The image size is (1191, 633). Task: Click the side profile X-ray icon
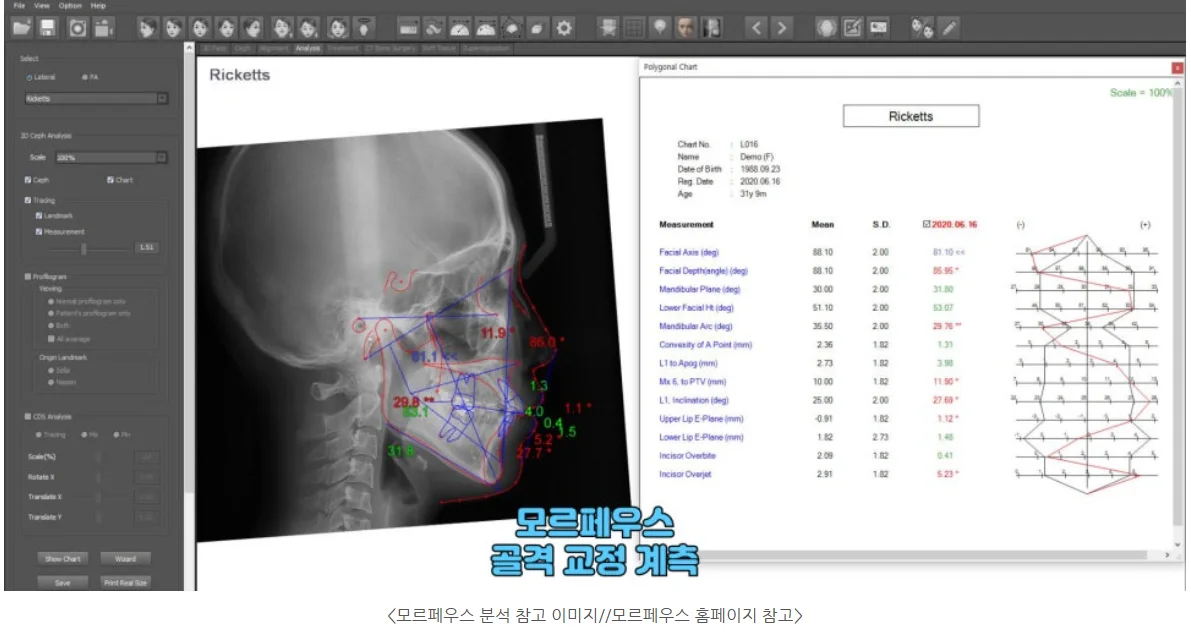pyautogui.click(x=712, y=29)
